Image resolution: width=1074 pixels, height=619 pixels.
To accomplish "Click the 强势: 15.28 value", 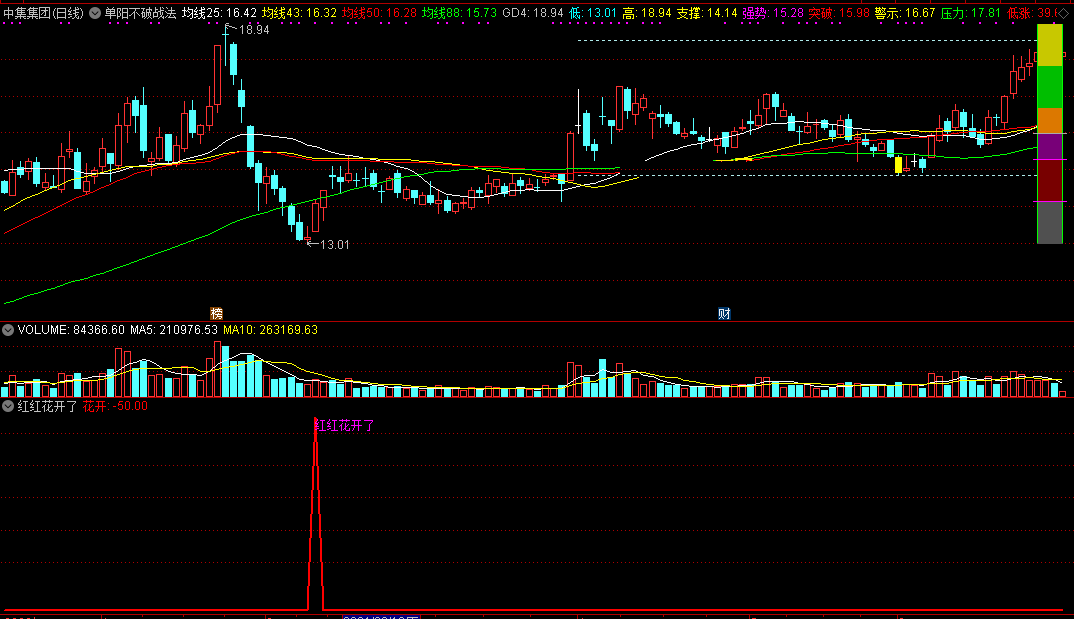I will tap(773, 13).
